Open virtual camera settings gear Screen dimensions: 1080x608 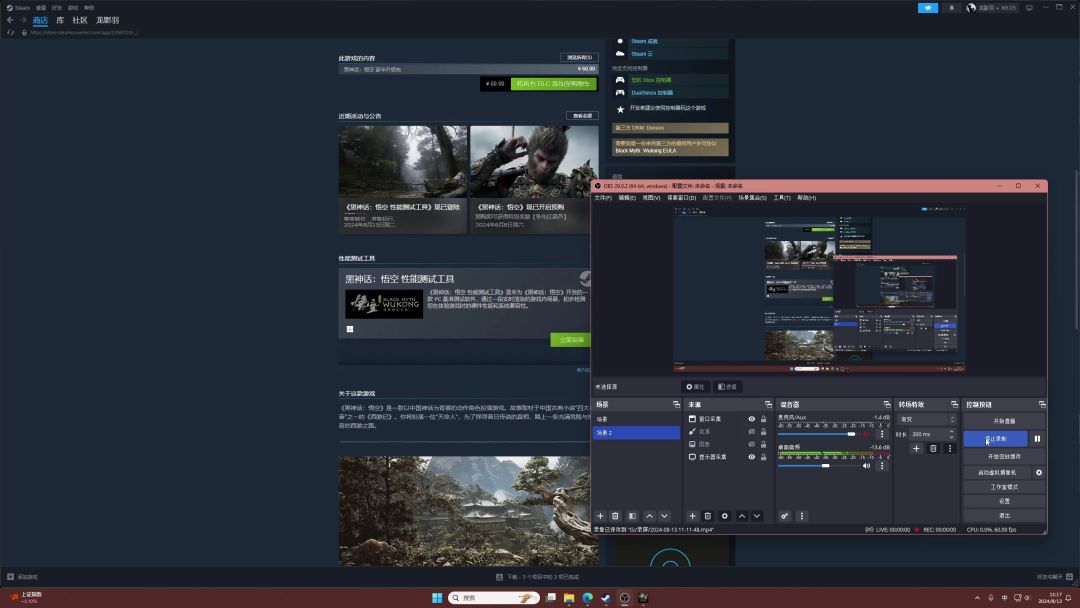1039,472
